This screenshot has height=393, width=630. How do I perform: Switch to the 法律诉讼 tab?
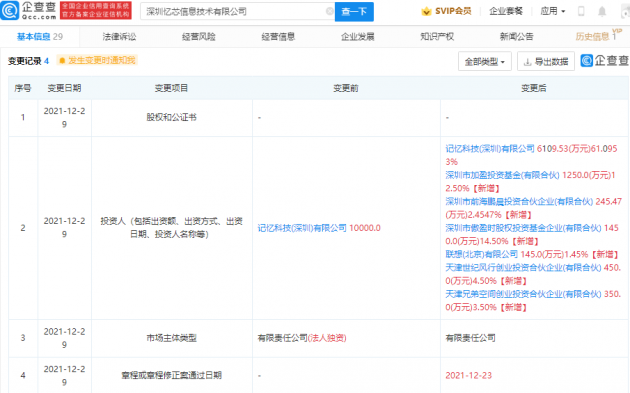119,37
